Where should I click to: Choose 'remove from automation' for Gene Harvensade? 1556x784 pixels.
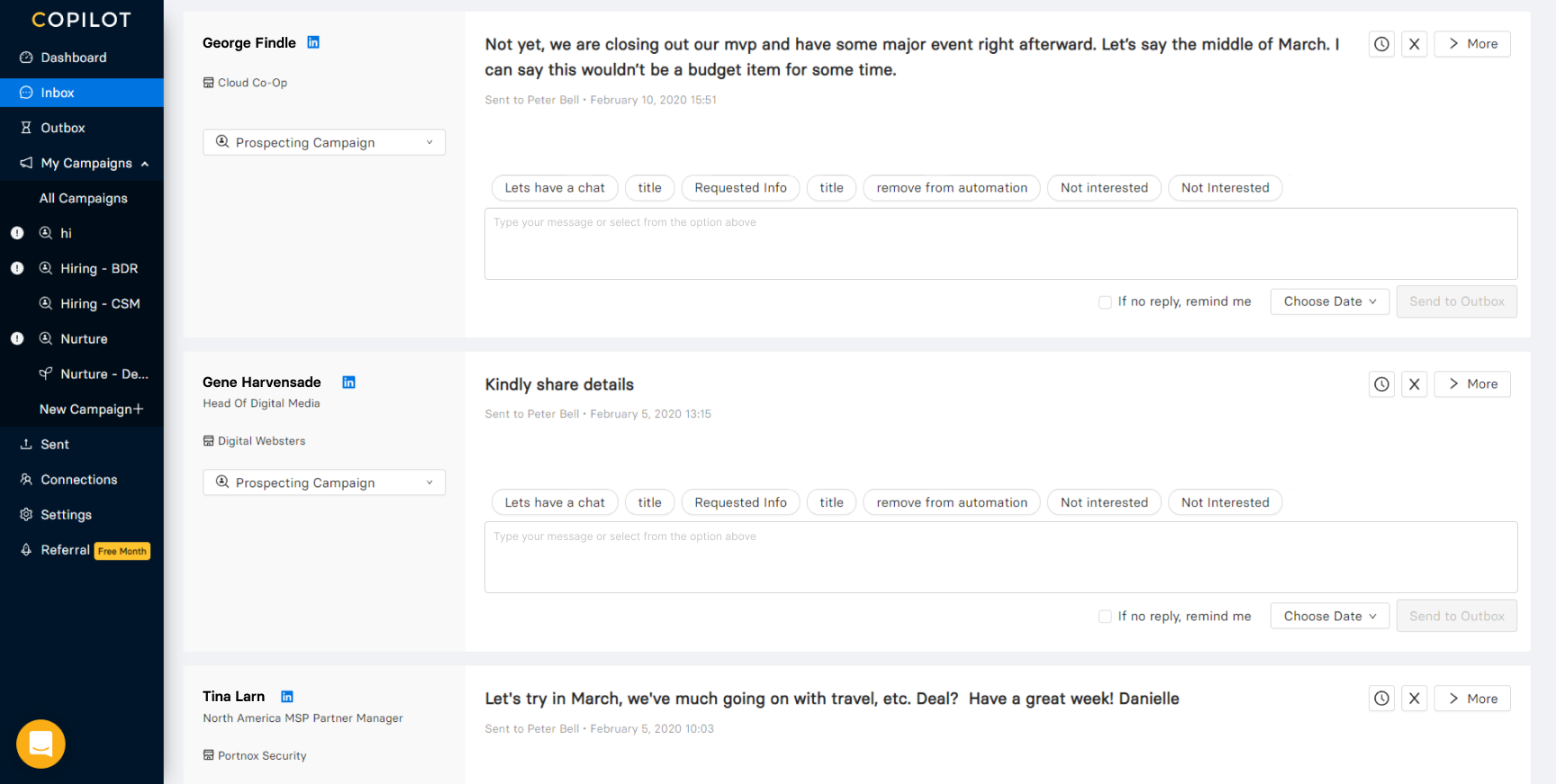[x=952, y=502]
